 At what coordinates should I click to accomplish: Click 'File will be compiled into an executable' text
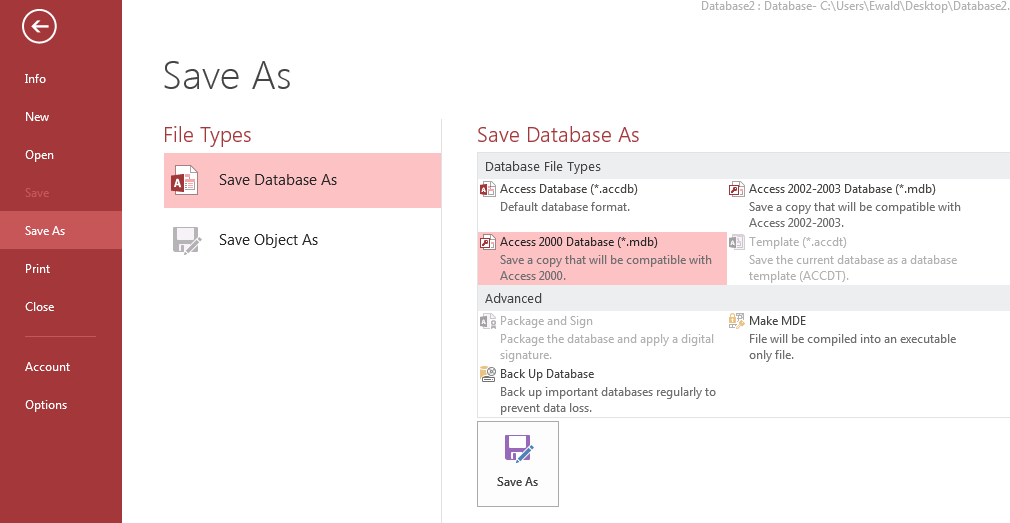(x=853, y=347)
